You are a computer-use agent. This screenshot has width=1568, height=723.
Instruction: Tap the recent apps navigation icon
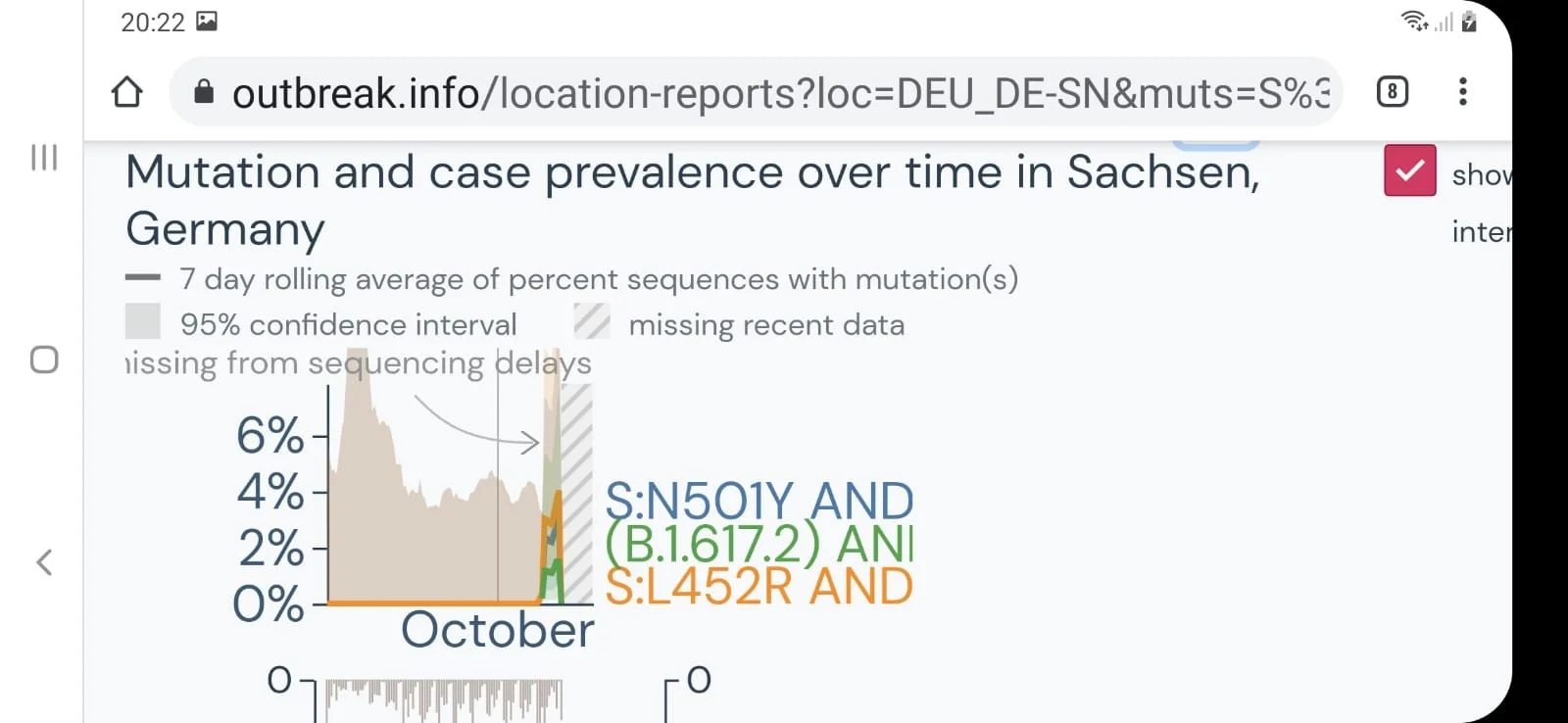(44, 158)
